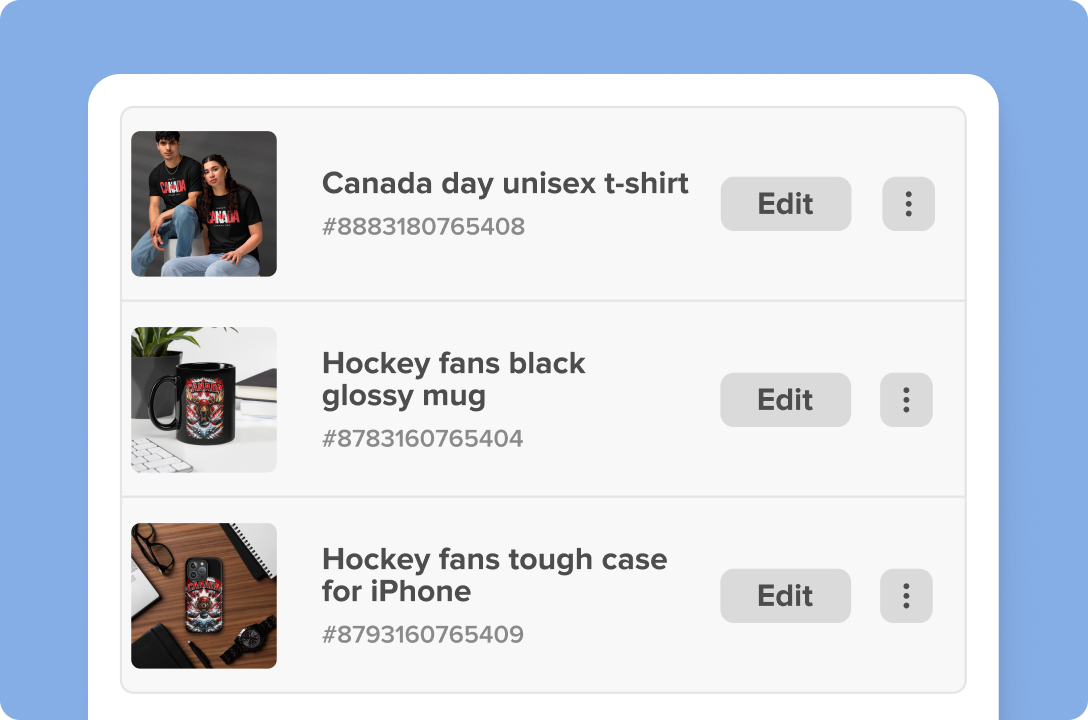
Task: Open the Canada day t-shirt product thumbnail
Action: click(204, 204)
